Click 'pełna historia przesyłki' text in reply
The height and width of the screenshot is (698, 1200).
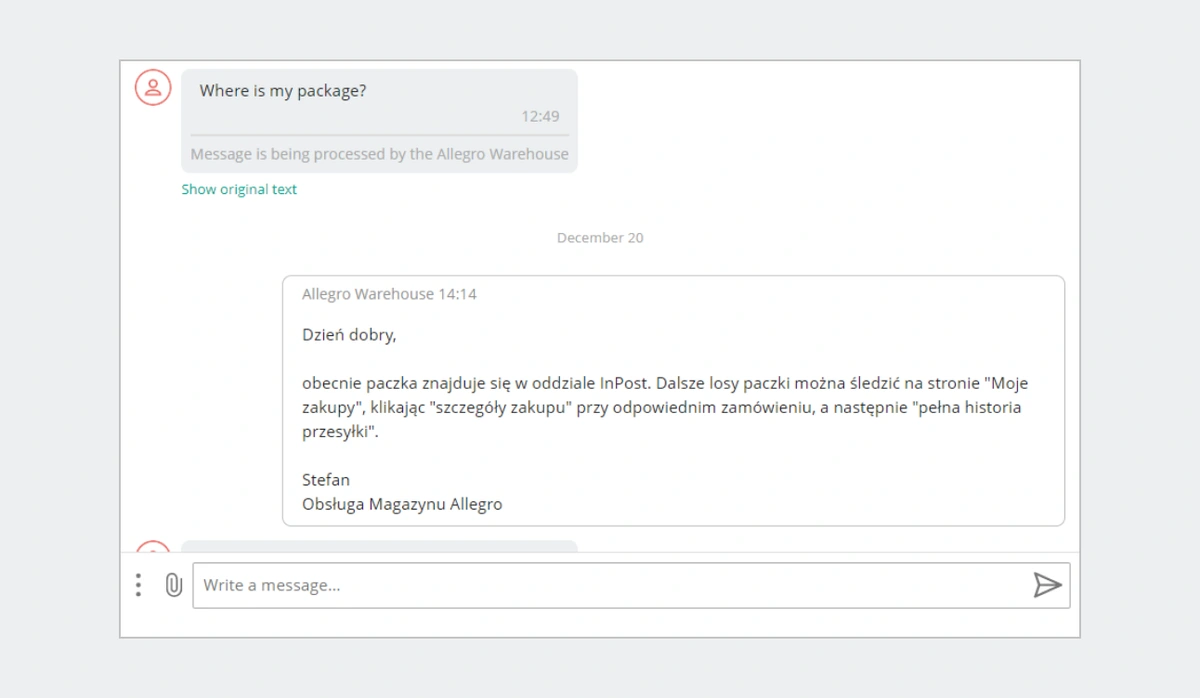pyautogui.click(x=660, y=419)
